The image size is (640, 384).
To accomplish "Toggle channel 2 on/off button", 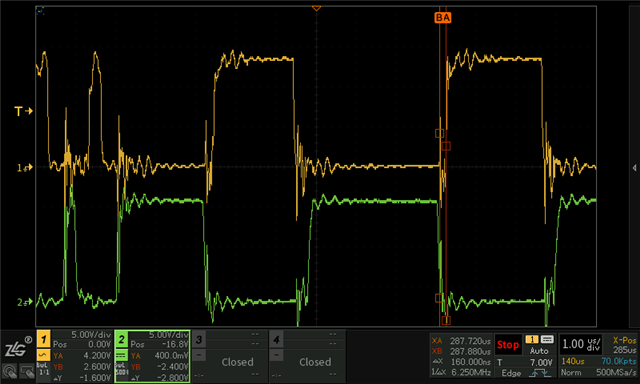I will pyautogui.click(x=121, y=339).
